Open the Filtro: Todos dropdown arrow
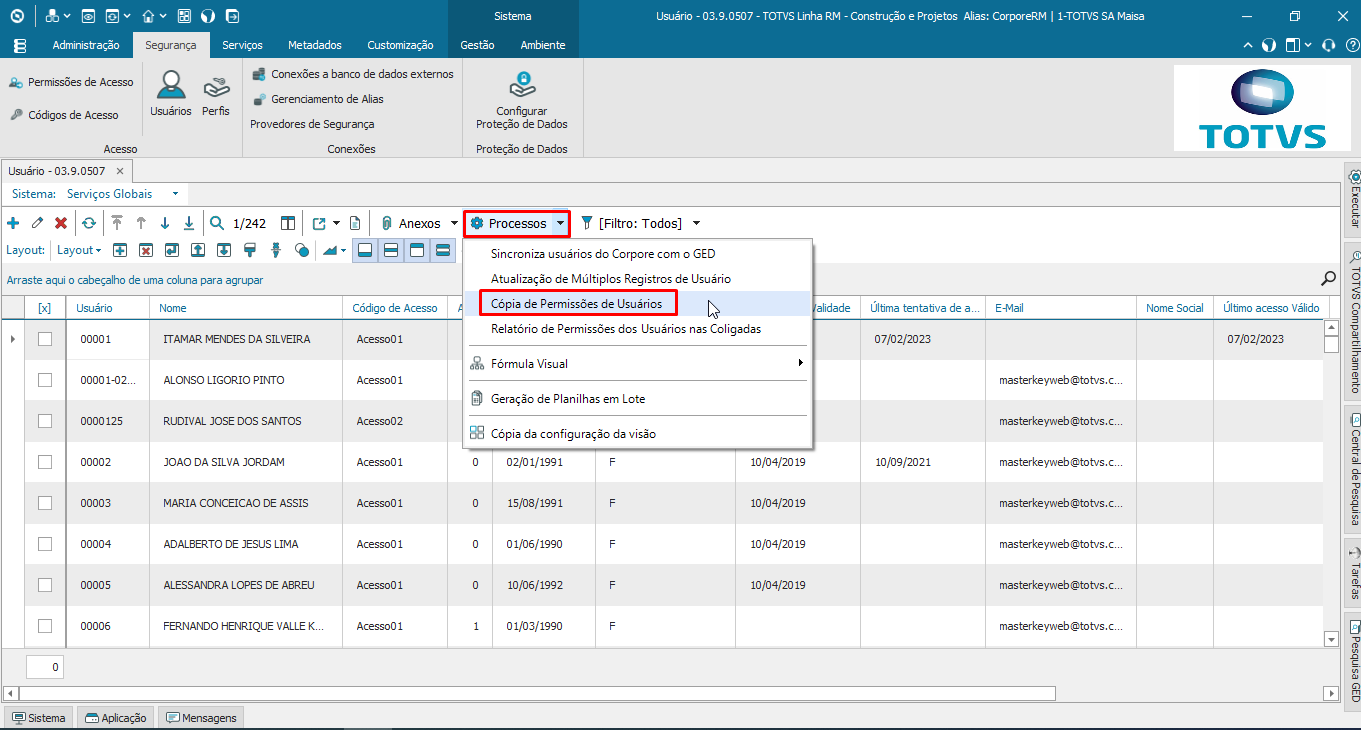Screen dimensions: 1361x730 point(696,223)
